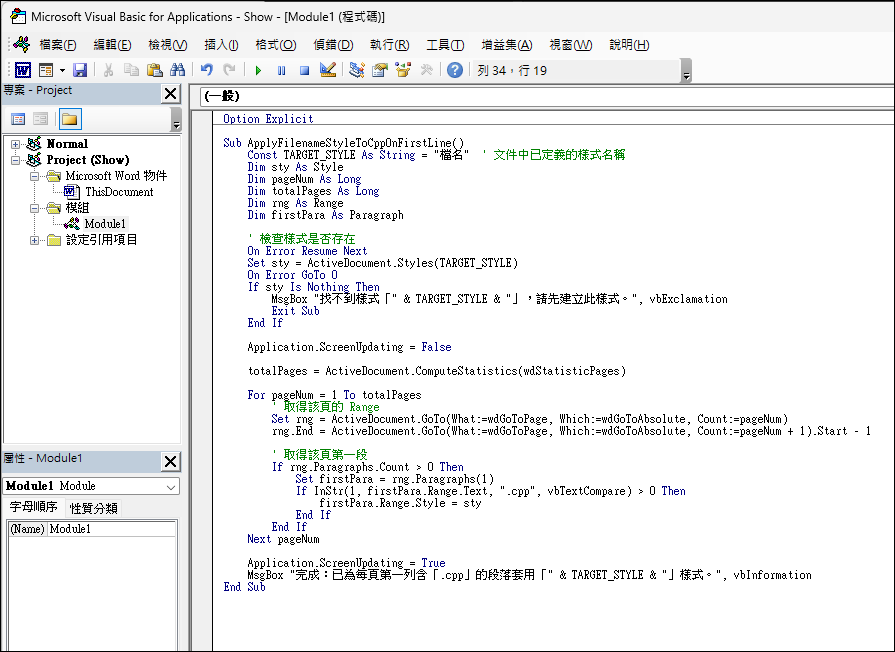Toggle Folders view in Project panel
895x652 pixels.
69,119
